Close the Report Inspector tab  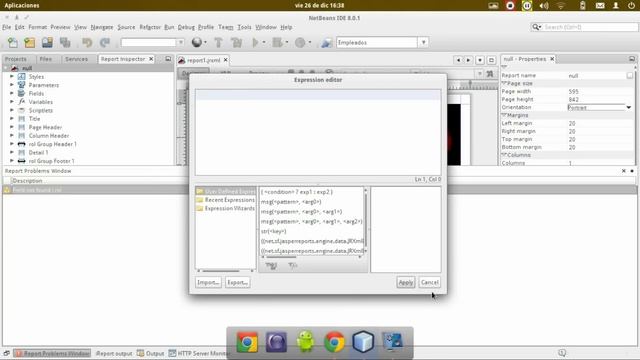(151, 59)
